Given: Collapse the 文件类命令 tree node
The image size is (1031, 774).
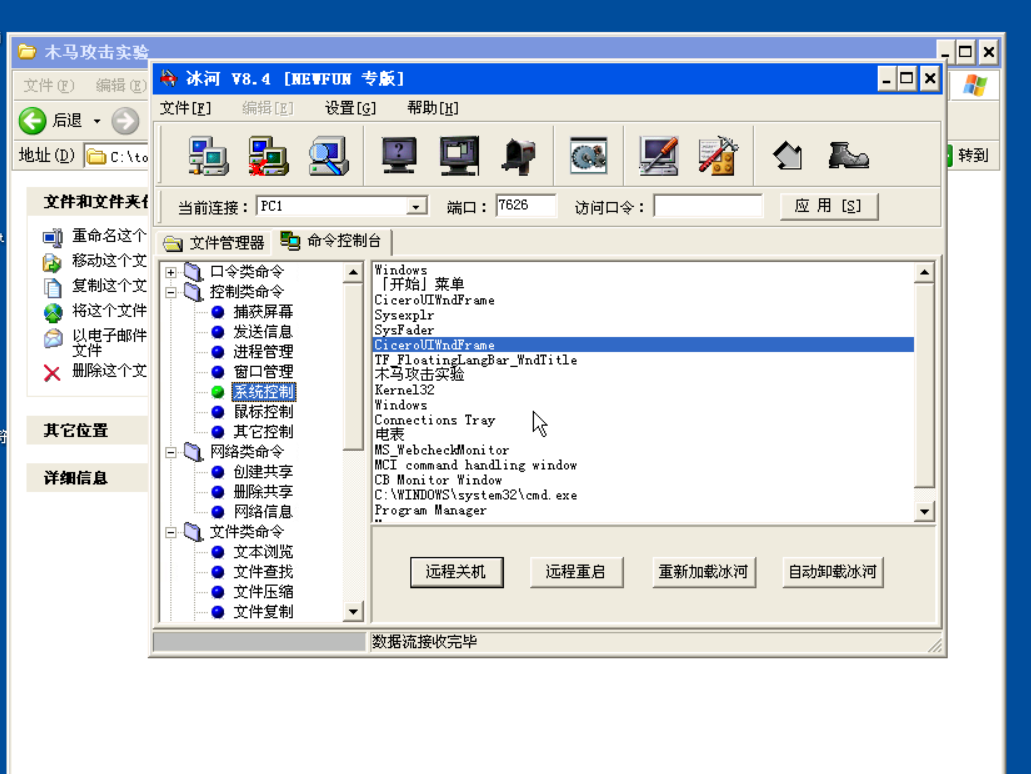Looking at the screenshot, I should click(171, 532).
